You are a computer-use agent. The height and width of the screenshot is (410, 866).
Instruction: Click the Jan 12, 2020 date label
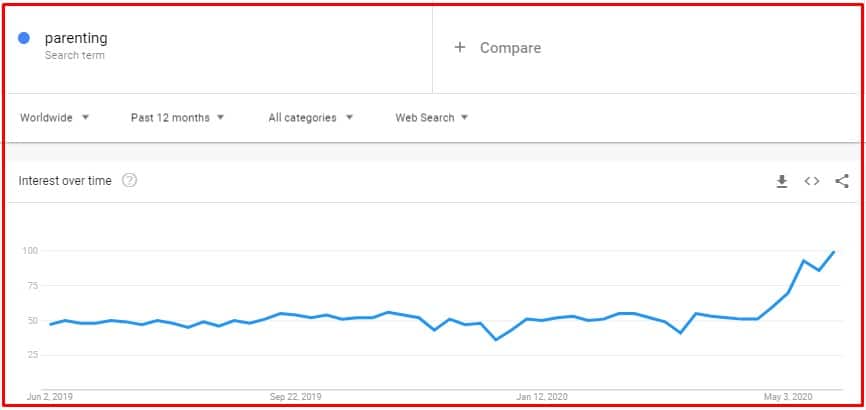[541, 396]
